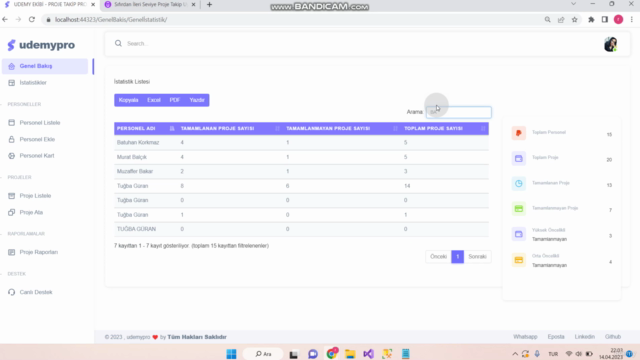The image size is (640, 360).
Task: Open taskbar Ara search box
Action: (263, 354)
